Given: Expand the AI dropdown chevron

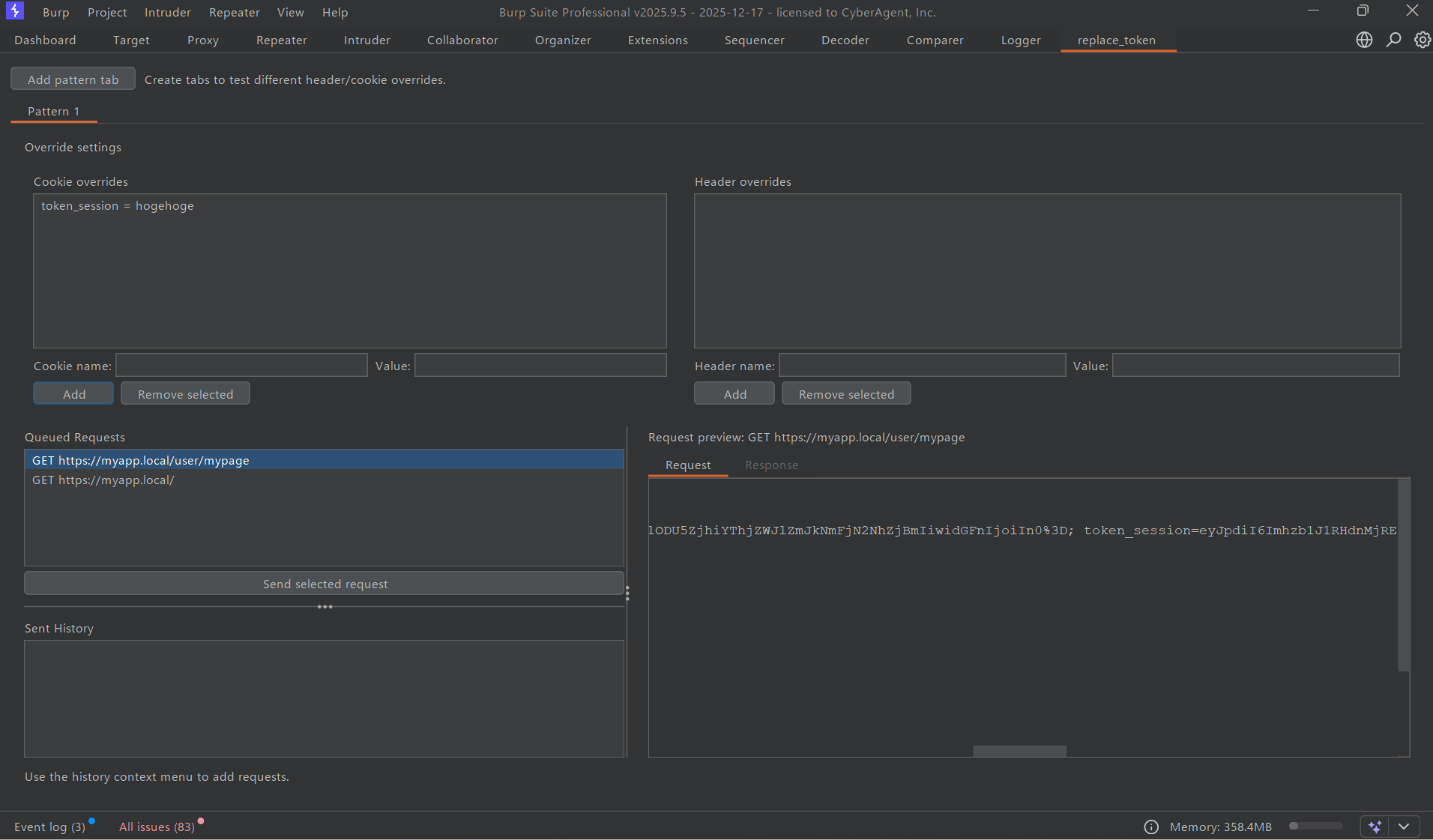Looking at the screenshot, I should 1404,827.
